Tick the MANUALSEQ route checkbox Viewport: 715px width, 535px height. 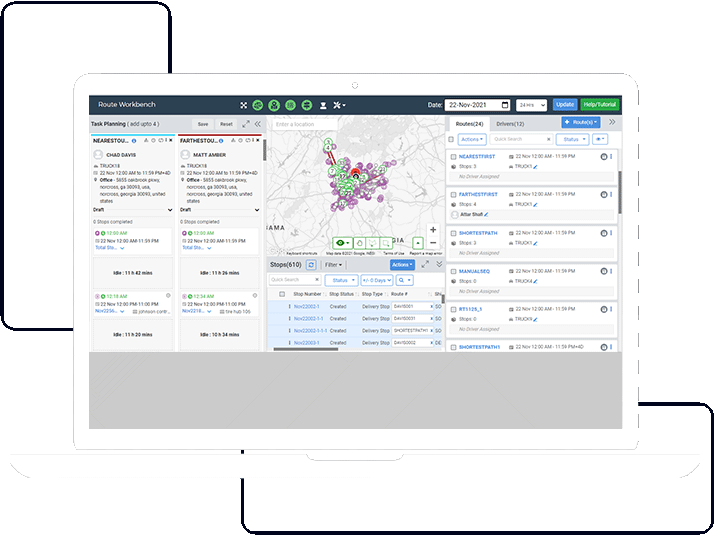[451, 269]
